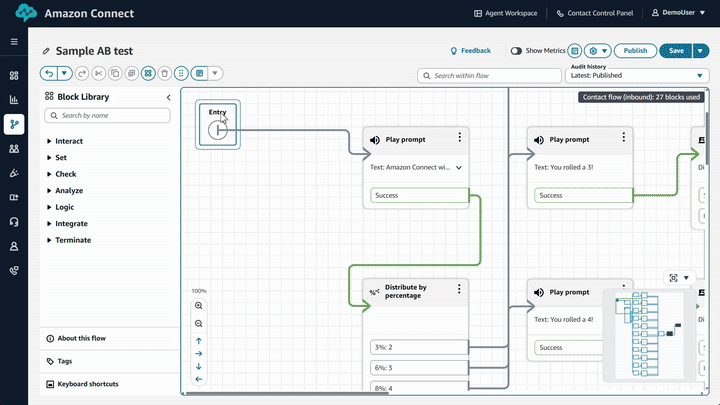Collapse the Block Library panel
720x405 pixels.
tap(168, 97)
